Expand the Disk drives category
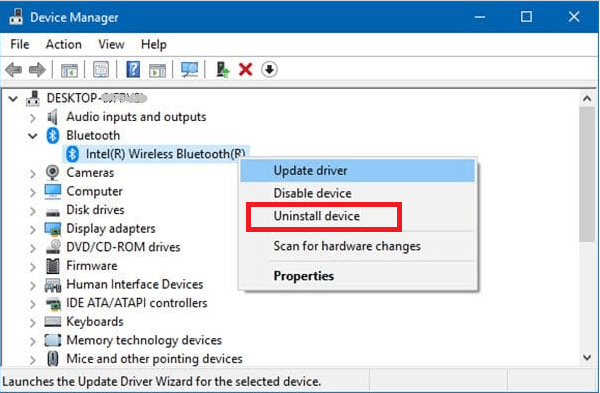Screen dimensions: 600x393 pyautogui.click(x=33, y=210)
